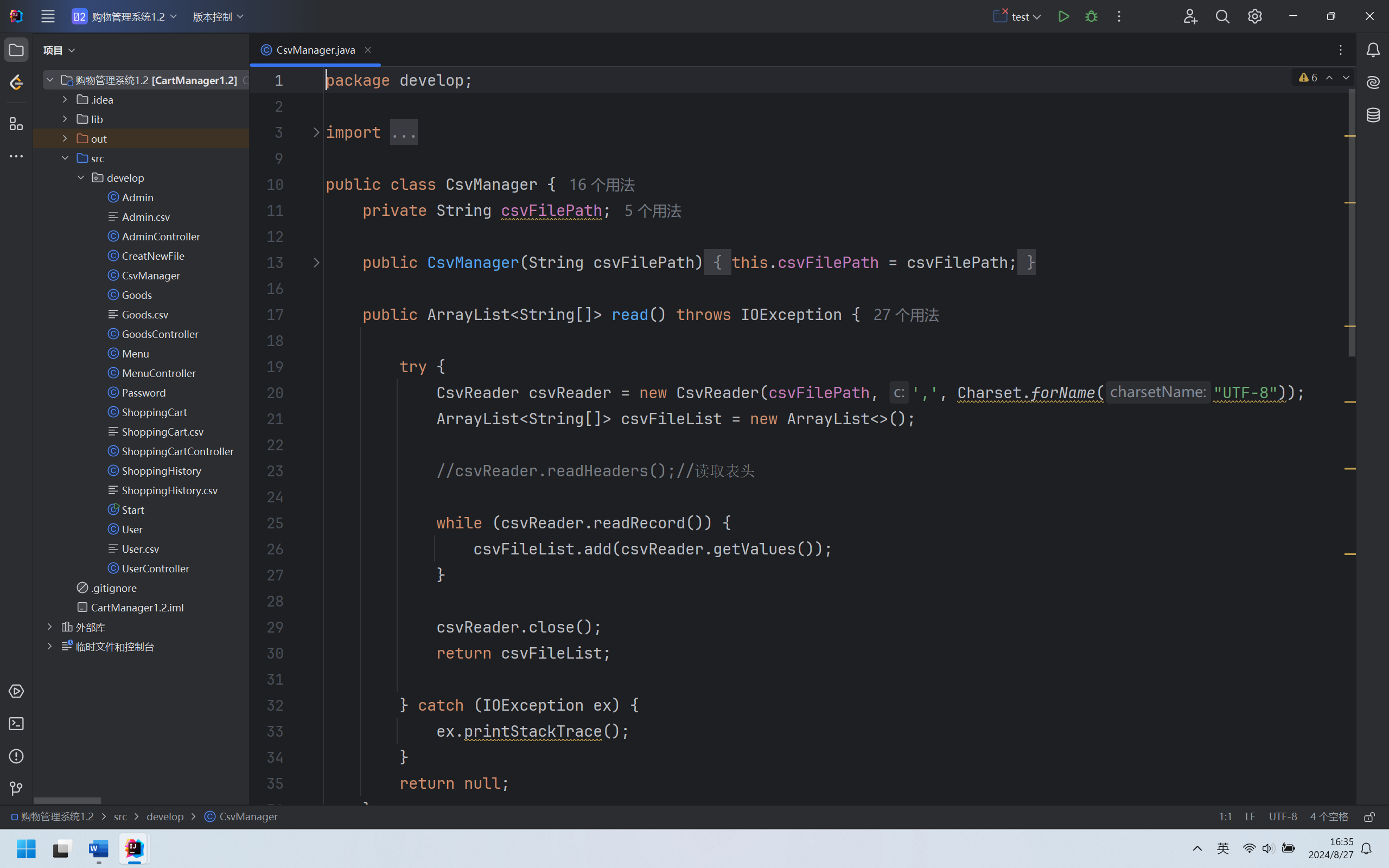
Task: Click the Debug bug icon
Action: (1091, 17)
